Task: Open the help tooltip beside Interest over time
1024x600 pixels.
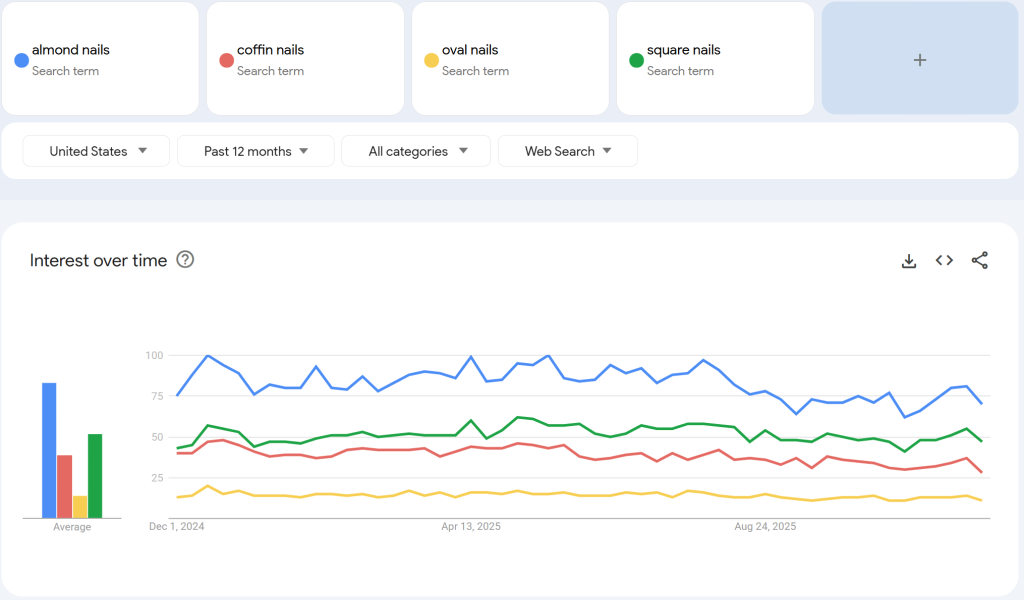Action: [x=185, y=260]
